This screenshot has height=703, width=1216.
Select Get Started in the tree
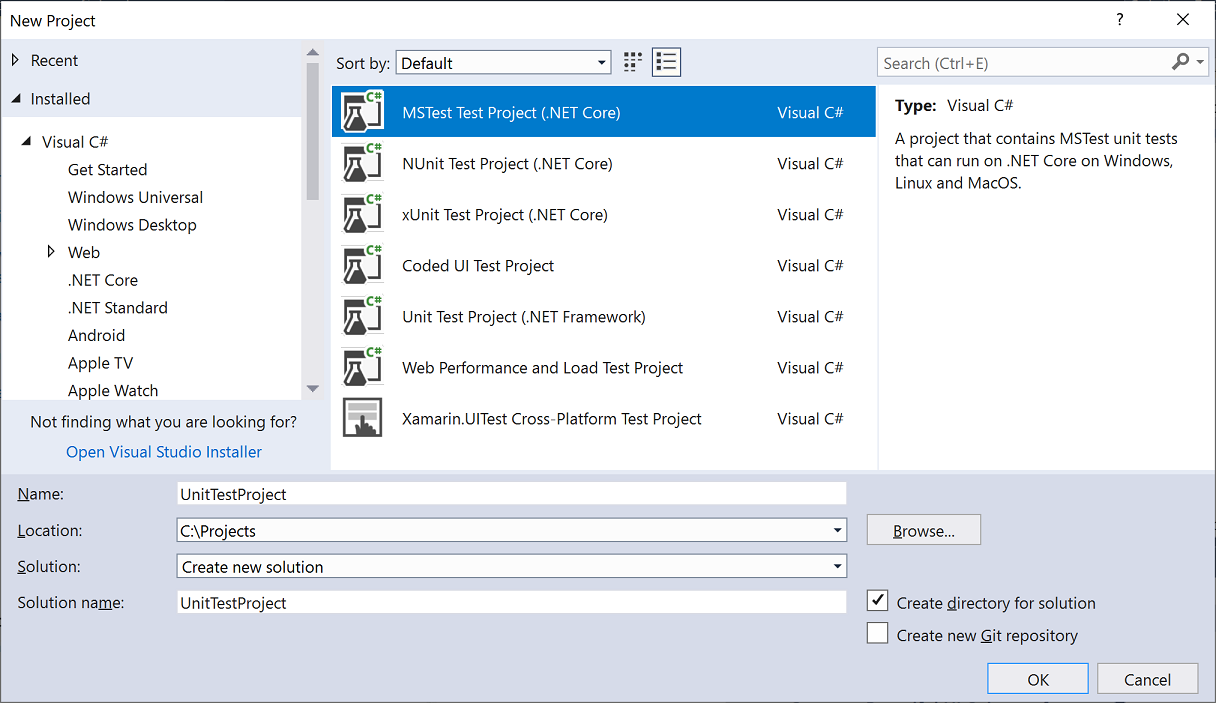pyautogui.click(x=107, y=169)
